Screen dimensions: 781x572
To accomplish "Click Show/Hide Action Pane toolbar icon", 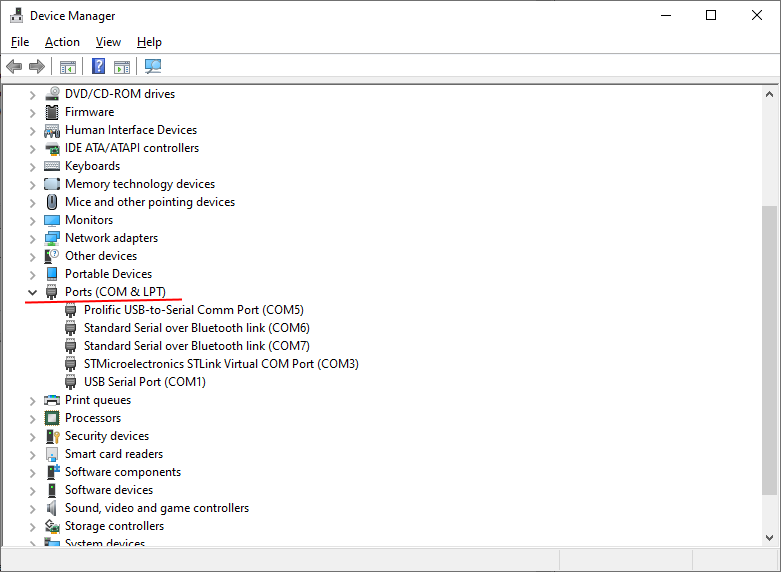I will pos(122,67).
